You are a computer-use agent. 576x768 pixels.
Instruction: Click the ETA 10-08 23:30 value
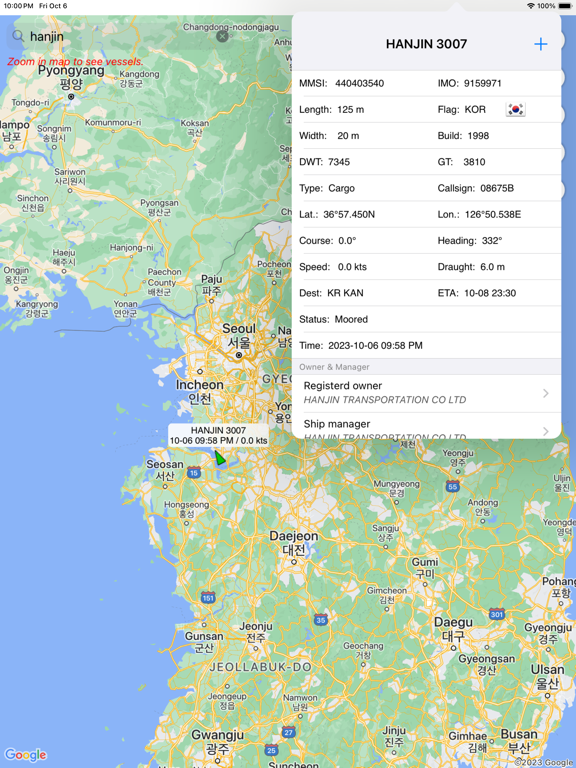(x=490, y=293)
